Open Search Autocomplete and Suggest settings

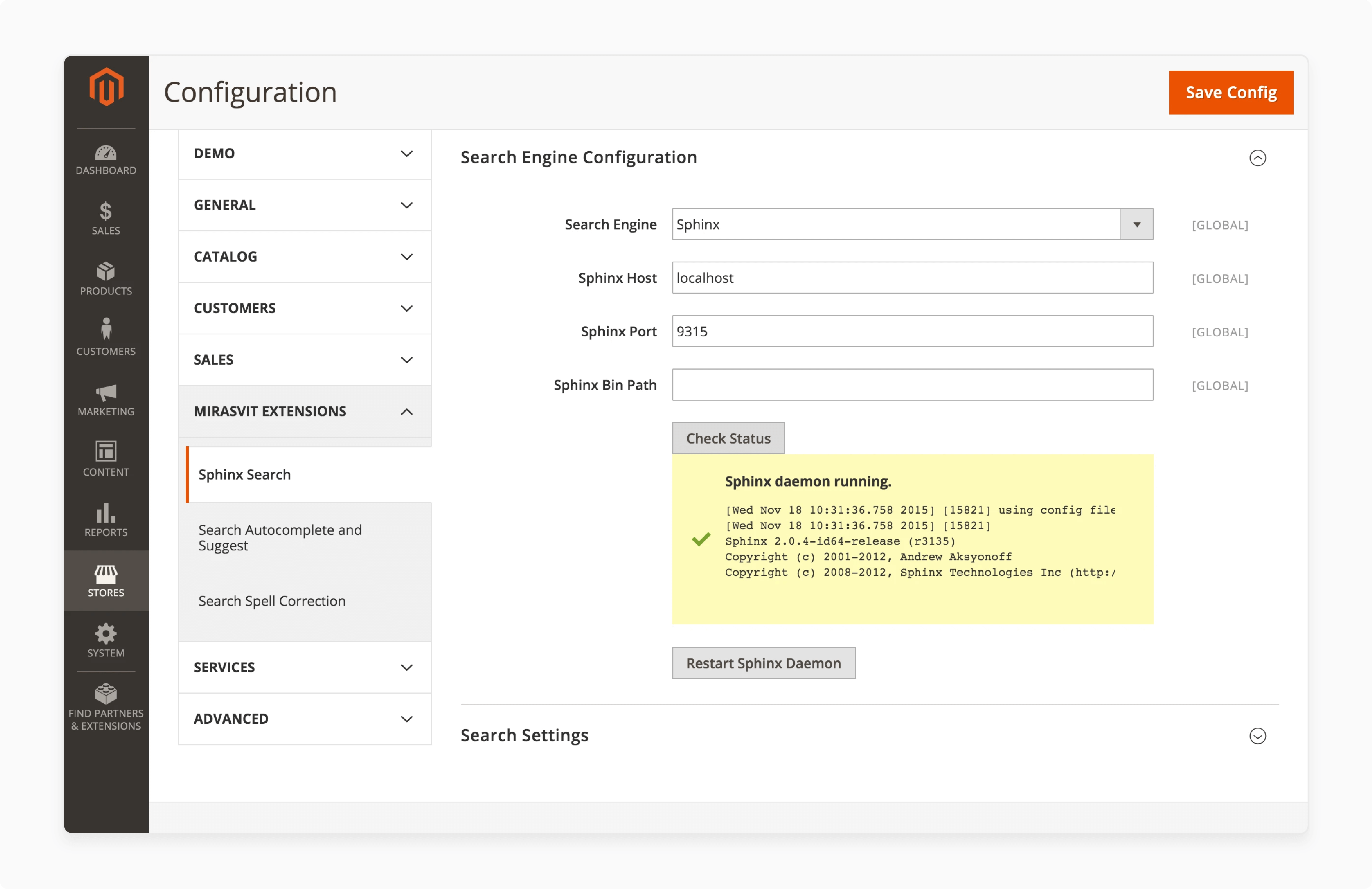[x=280, y=538]
